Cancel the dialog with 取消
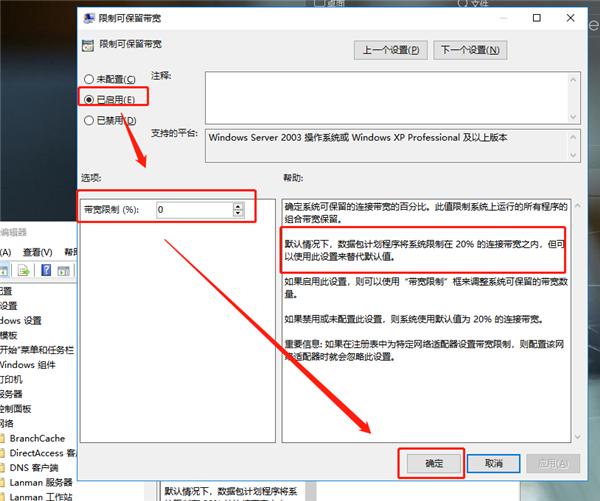 493,463
